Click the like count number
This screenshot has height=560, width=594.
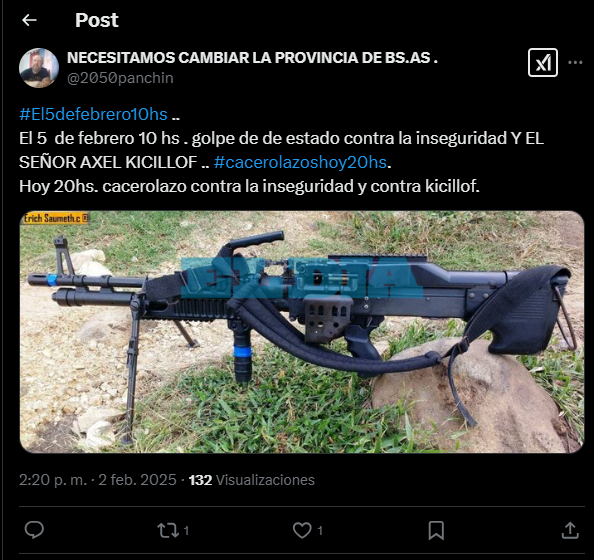320,531
